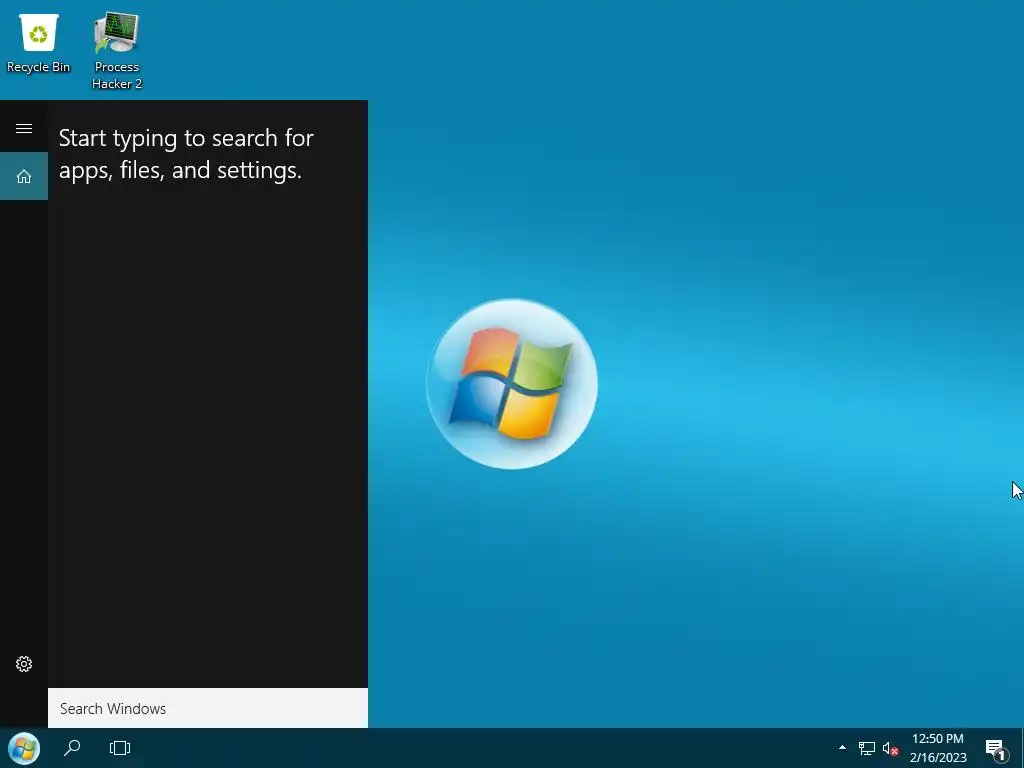
Task: Expand the hamburger menu in search panel
Action: pos(24,129)
